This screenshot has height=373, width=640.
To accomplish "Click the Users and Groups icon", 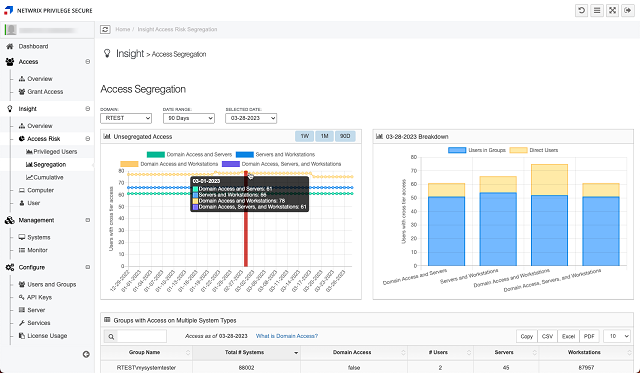I will click(x=22, y=284).
